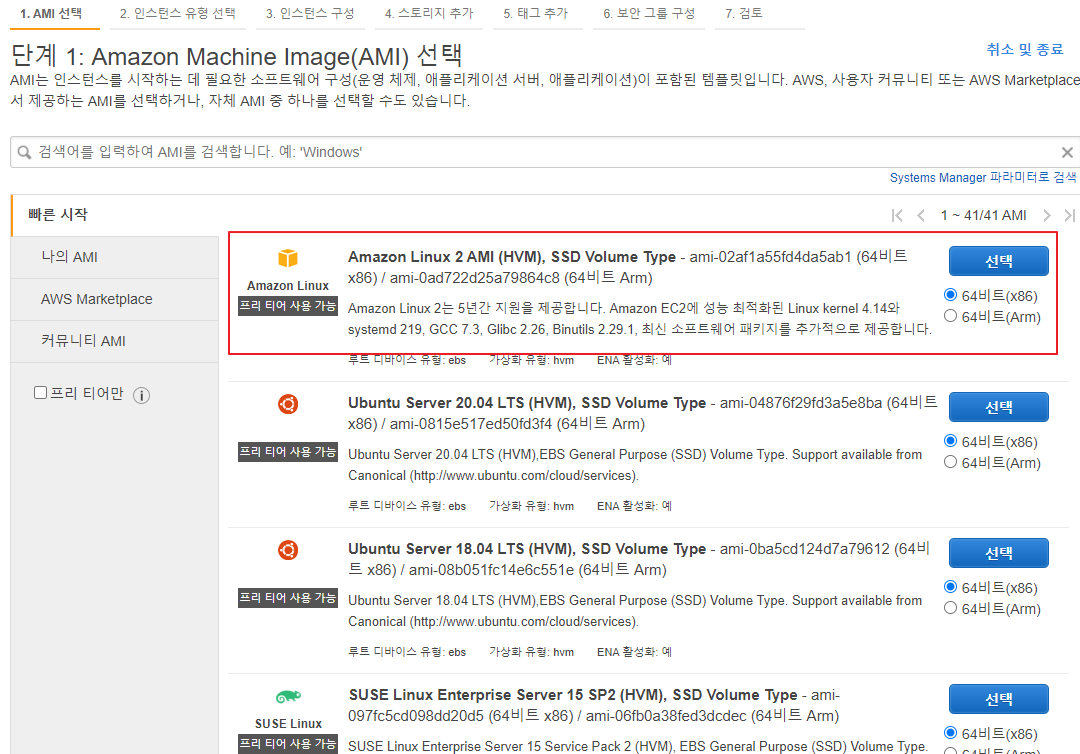This screenshot has height=754, width=1080.
Task: Click Amazon Linux 2 AMI title text
Action: (512, 257)
